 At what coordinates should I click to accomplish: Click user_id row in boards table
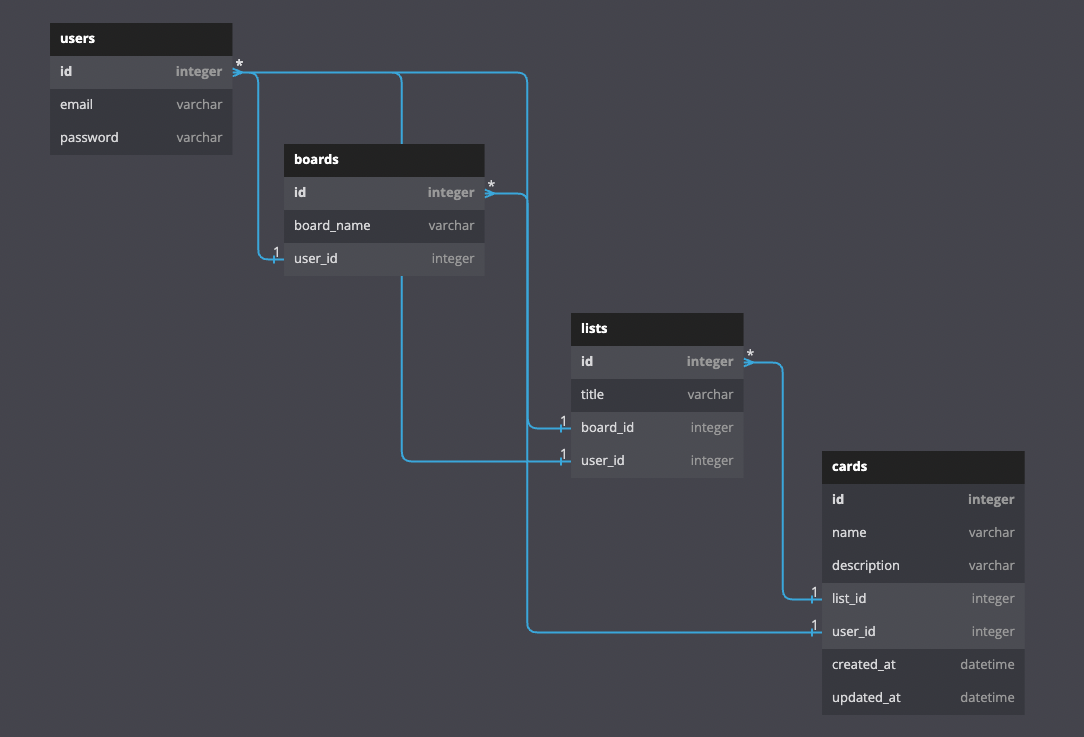384,259
